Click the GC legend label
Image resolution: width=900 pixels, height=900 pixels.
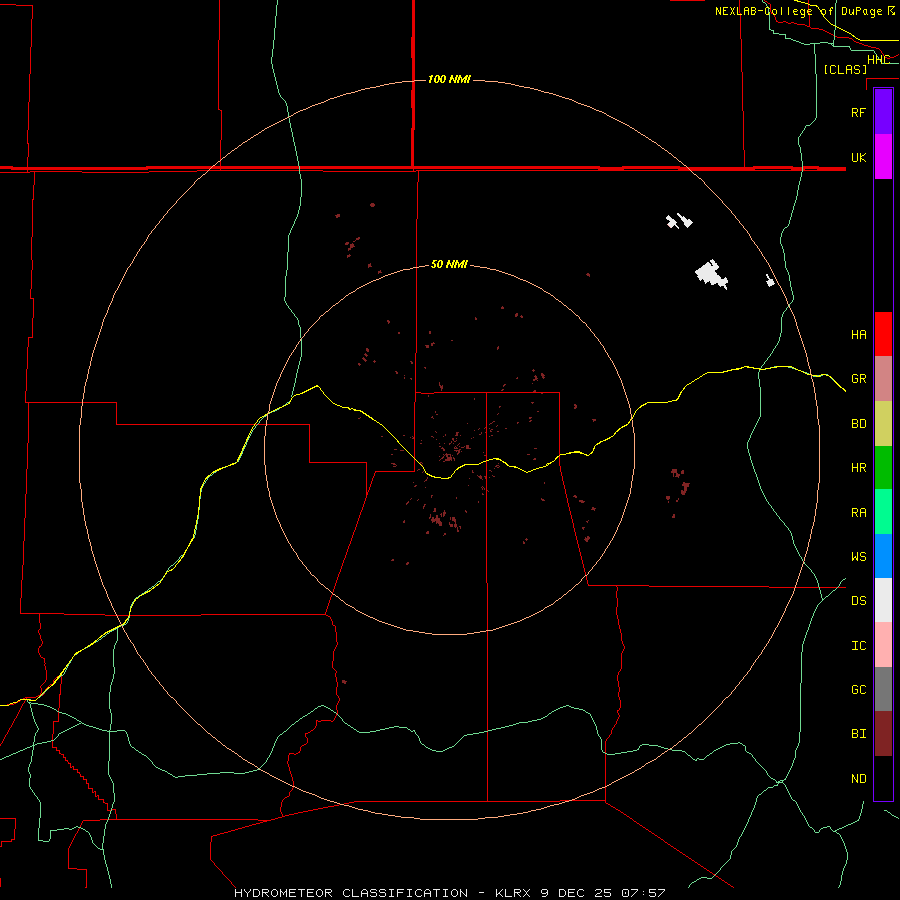[858, 690]
